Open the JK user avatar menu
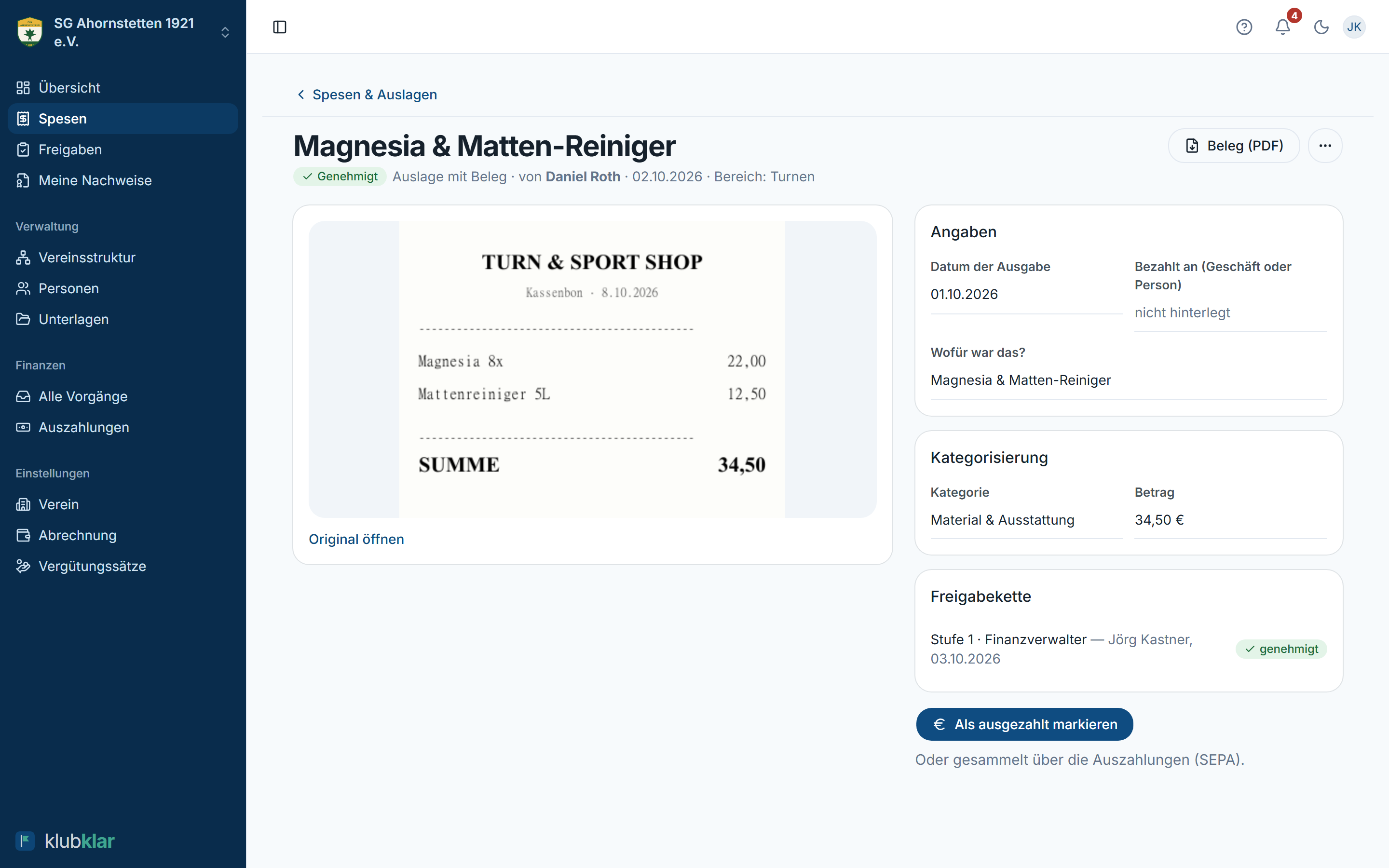The width and height of the screenshot is (1389, 868). 1354,27
